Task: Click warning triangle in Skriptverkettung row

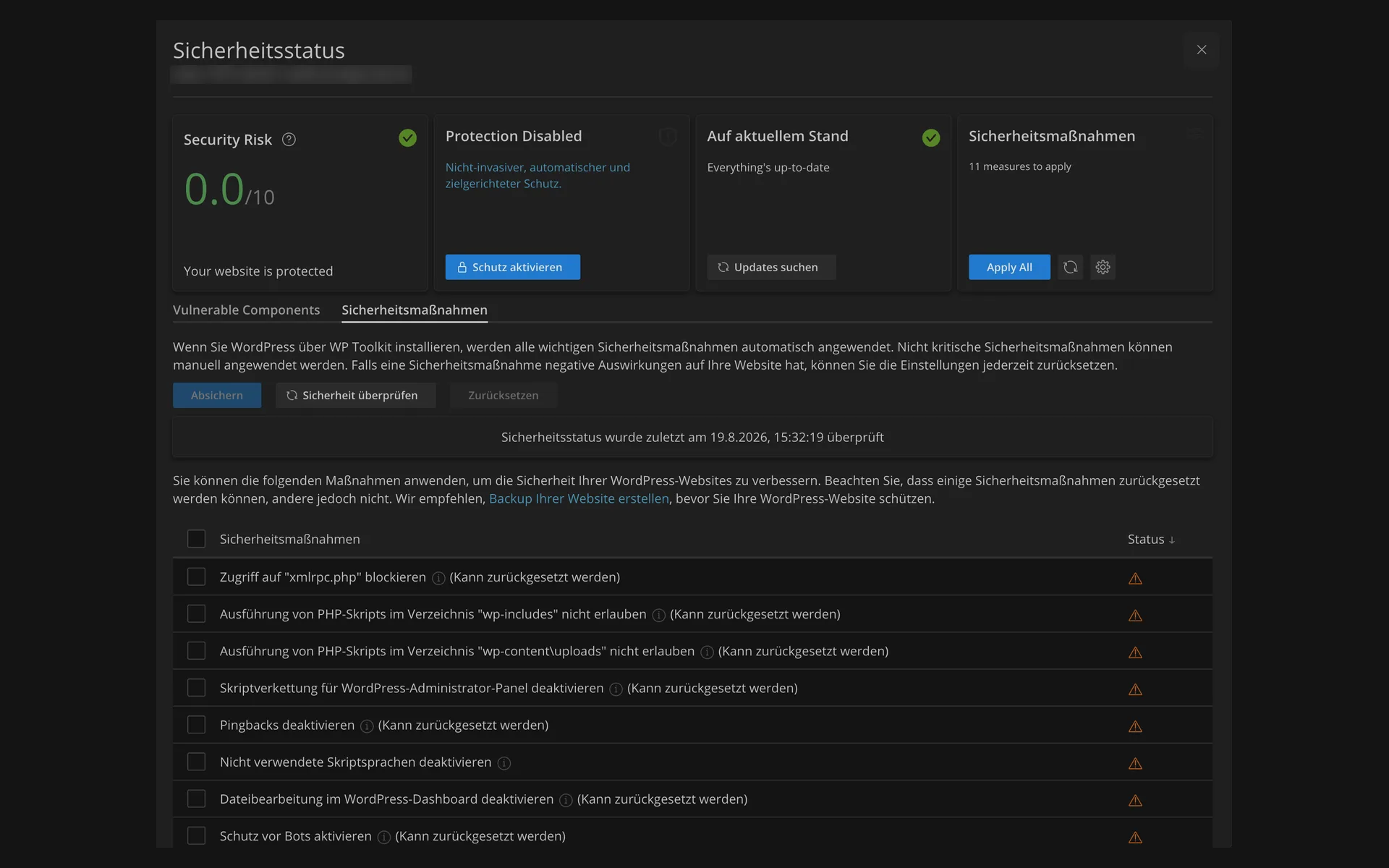Action: [1135, 689]
